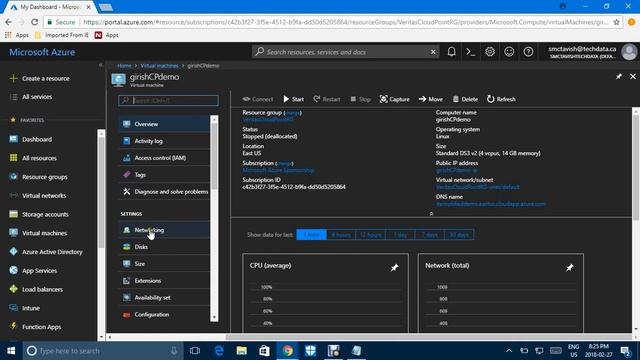Click the Delete toolbar button
The height and width of the screenshot is (360, 640).
tap(465, 99)
